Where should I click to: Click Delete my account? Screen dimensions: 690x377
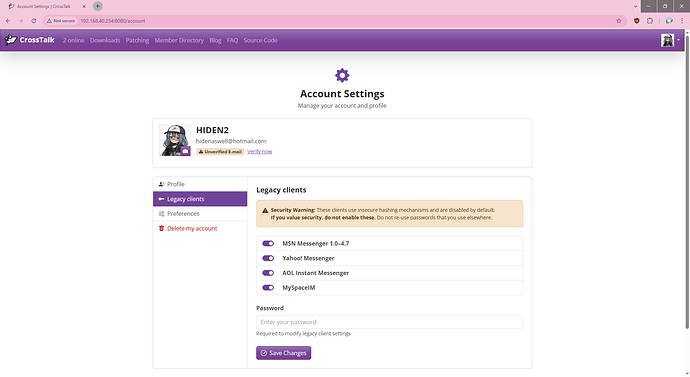[200, 228]
